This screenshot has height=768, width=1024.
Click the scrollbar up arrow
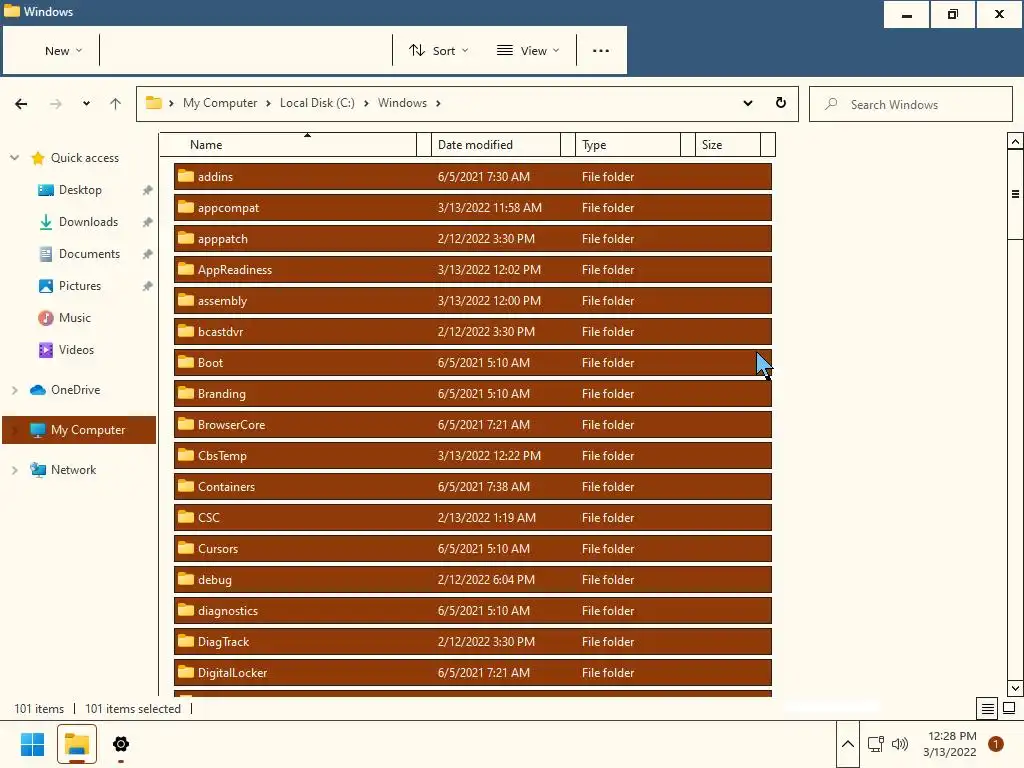(1015, 142)
